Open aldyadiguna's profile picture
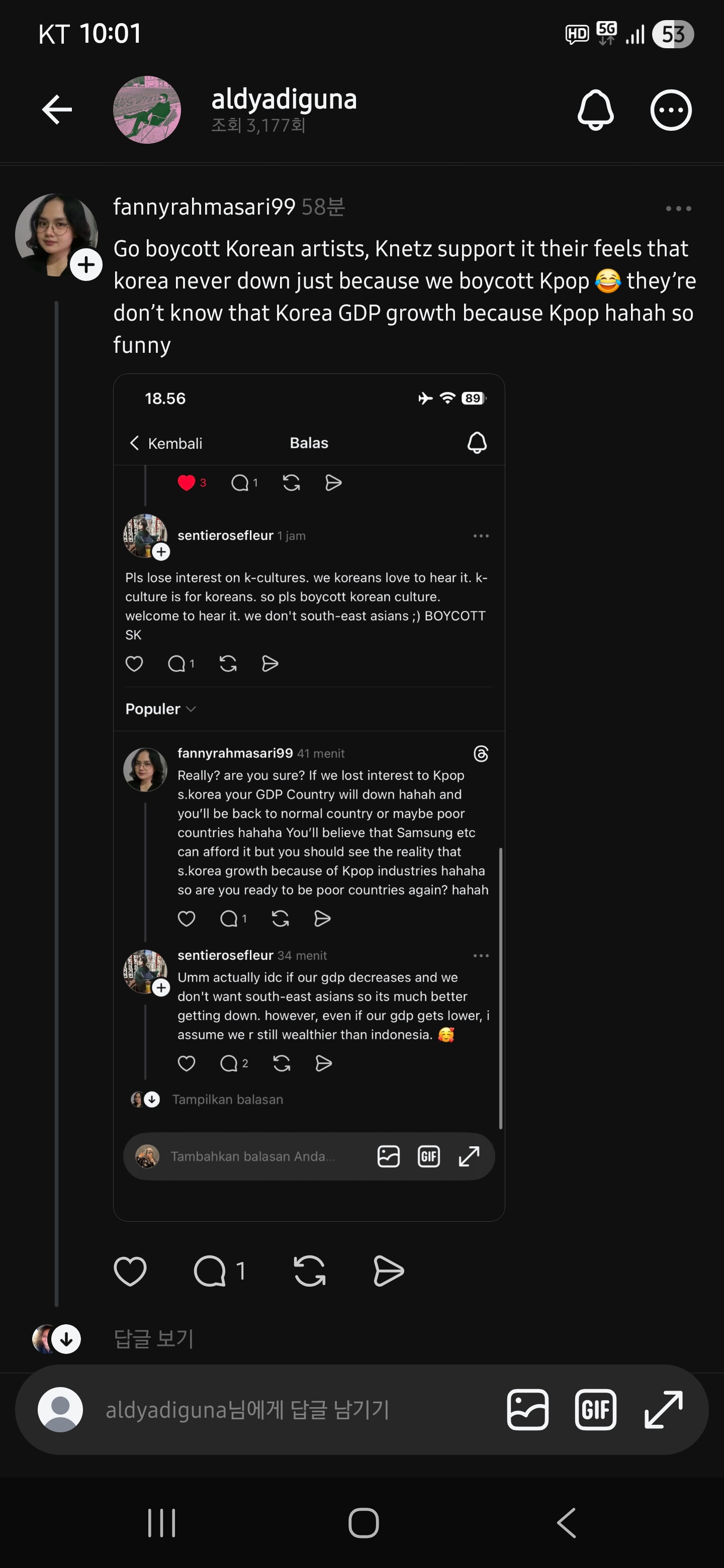 [147, 110]
